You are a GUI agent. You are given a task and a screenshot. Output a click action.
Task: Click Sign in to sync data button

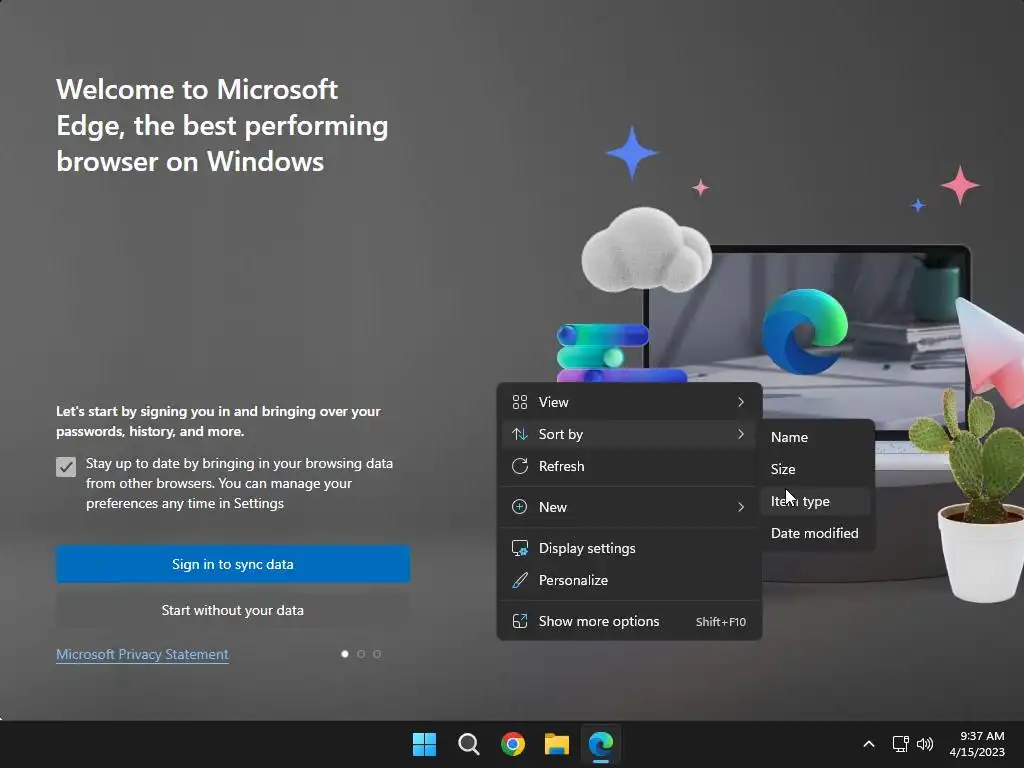(233, 564)
